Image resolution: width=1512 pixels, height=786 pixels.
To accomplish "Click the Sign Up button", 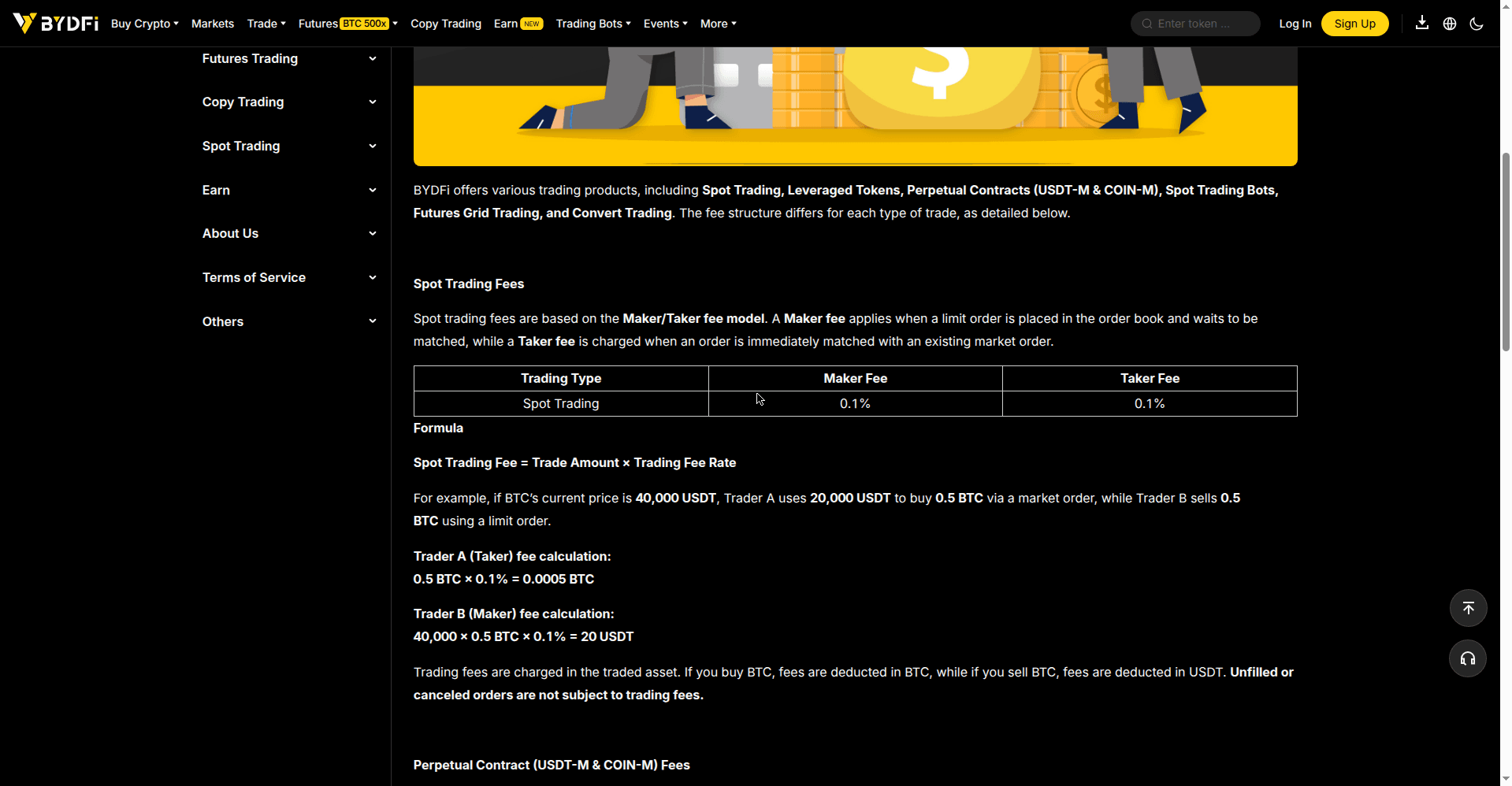I will pyautogui.click(x=1355, y=24).
